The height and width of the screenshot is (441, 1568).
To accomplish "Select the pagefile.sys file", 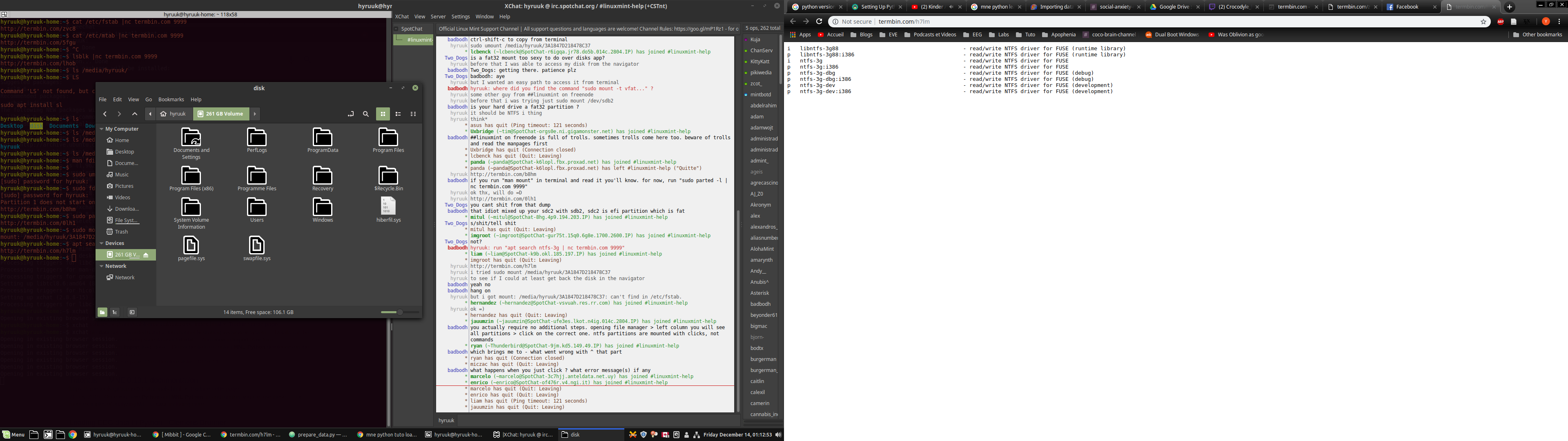I will click(191, 249).
